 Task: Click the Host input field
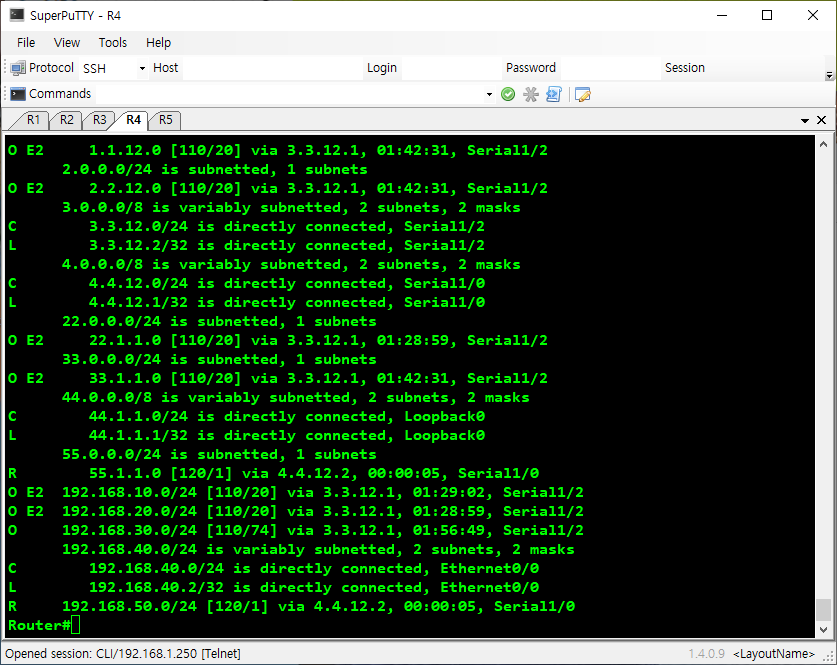(x=272, y=68)
